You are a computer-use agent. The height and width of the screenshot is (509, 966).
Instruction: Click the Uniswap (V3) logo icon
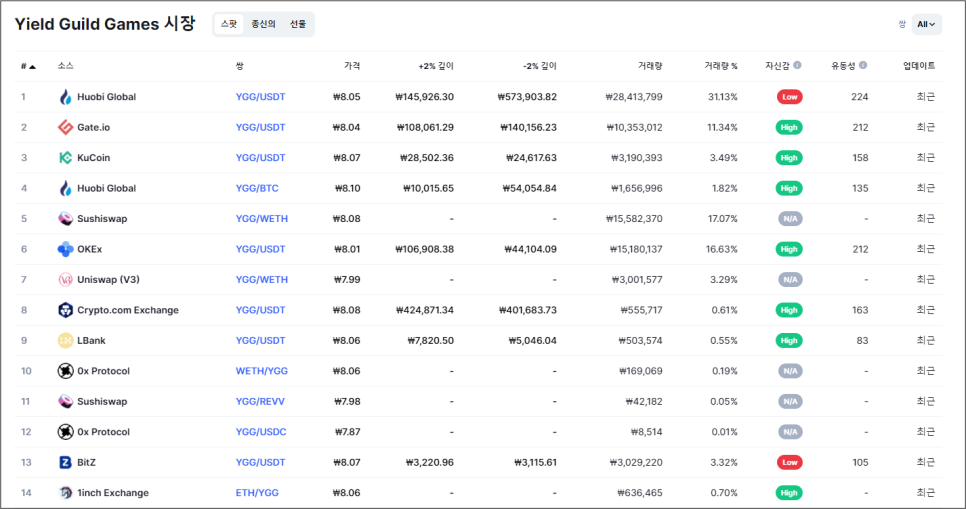coord(65,280)
